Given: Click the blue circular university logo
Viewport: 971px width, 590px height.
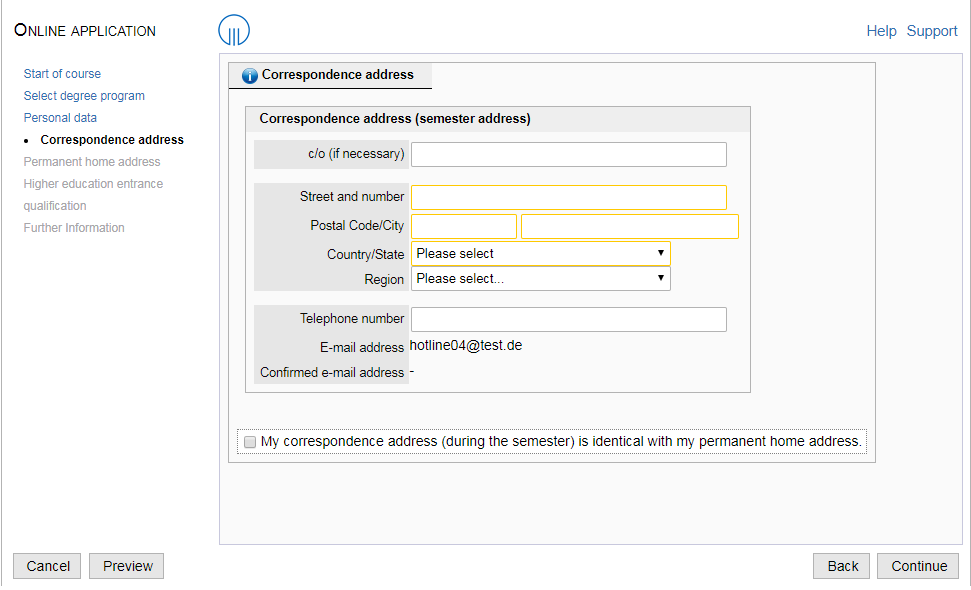Looking at the screenshot, I should pyautogui.click(x=234, y=30).
